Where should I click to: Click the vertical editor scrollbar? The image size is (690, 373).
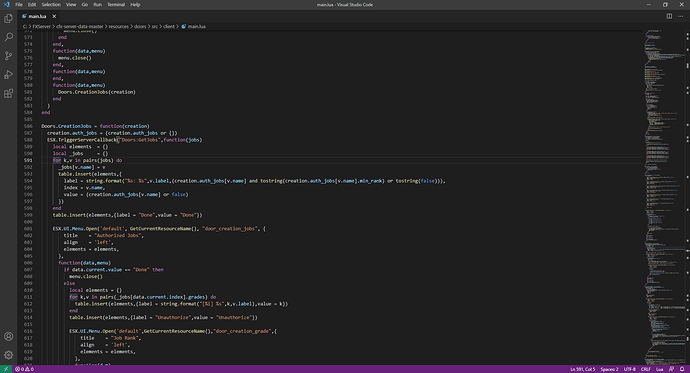[687, 197]
